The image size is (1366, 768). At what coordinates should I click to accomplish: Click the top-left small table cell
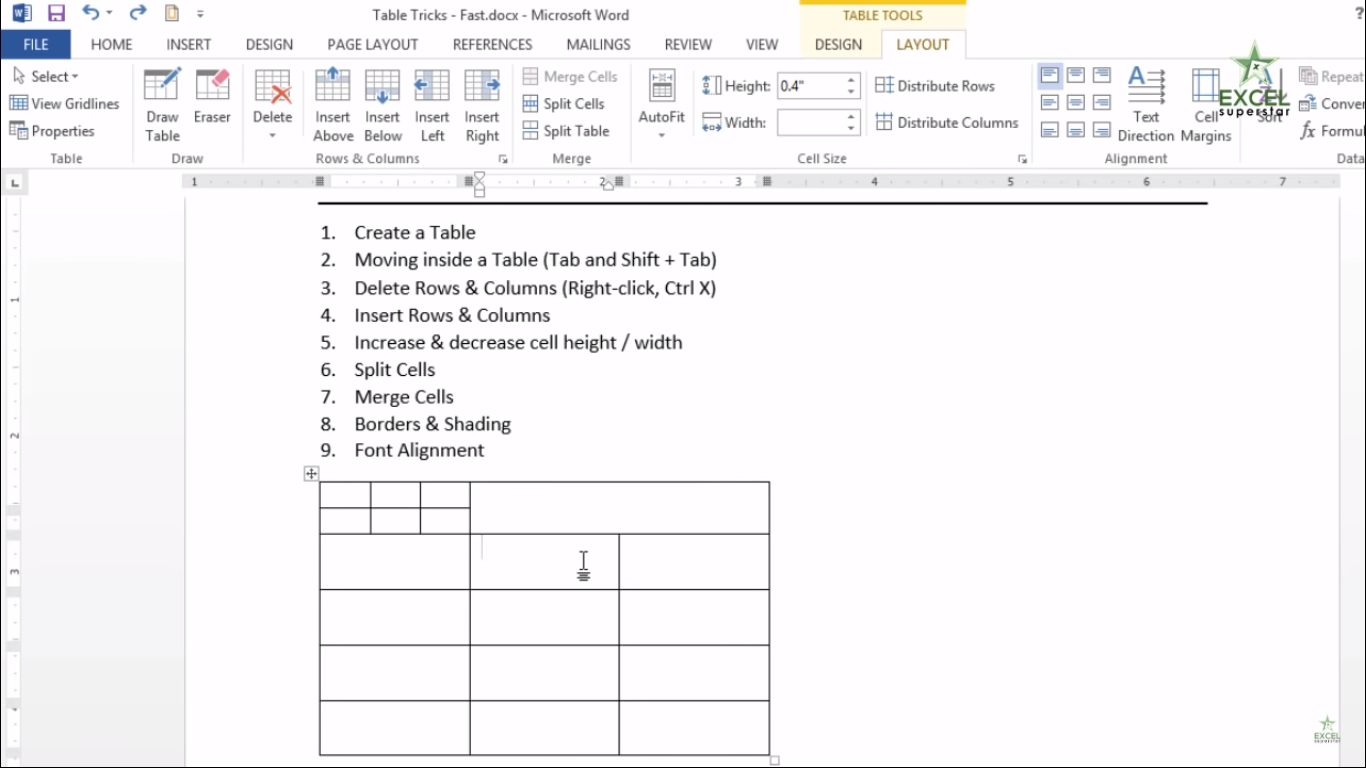pos(345,495)
